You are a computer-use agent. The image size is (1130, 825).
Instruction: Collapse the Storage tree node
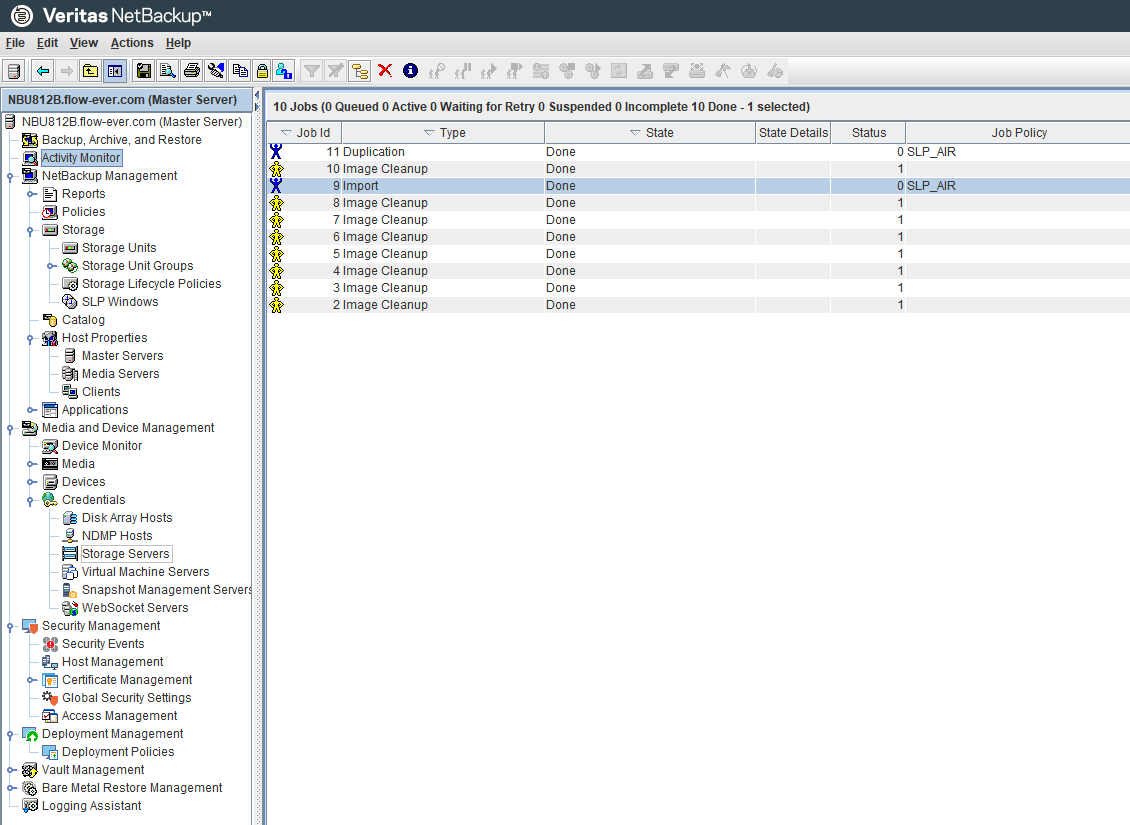[30, 230]
